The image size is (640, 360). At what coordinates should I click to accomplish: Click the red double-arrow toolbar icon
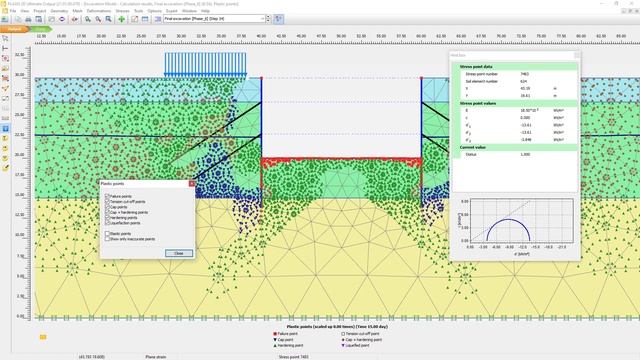(75, 19)
